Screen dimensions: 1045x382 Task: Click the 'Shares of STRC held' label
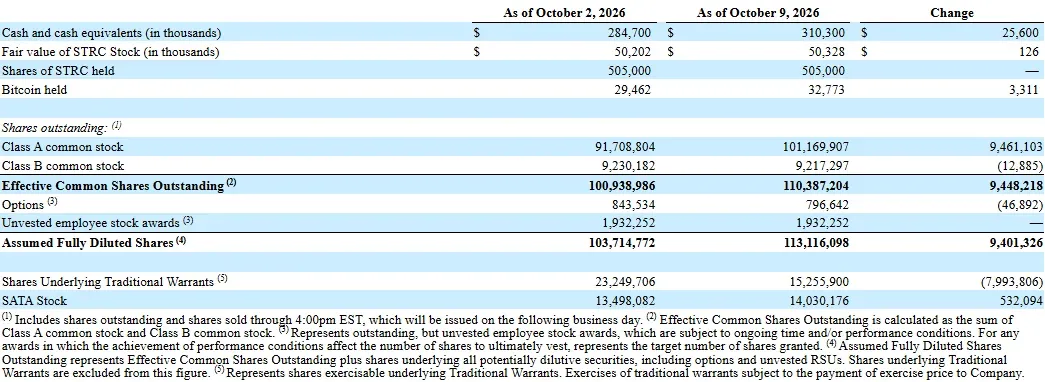58,71
